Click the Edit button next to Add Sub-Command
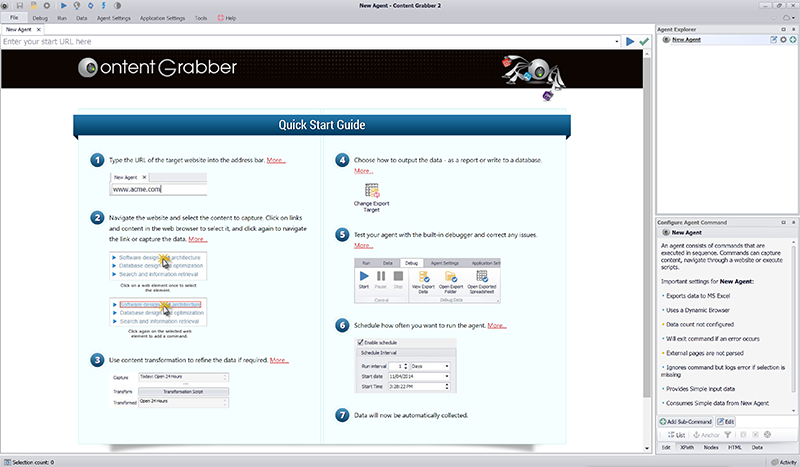800x467 pixels. [726, 422]
